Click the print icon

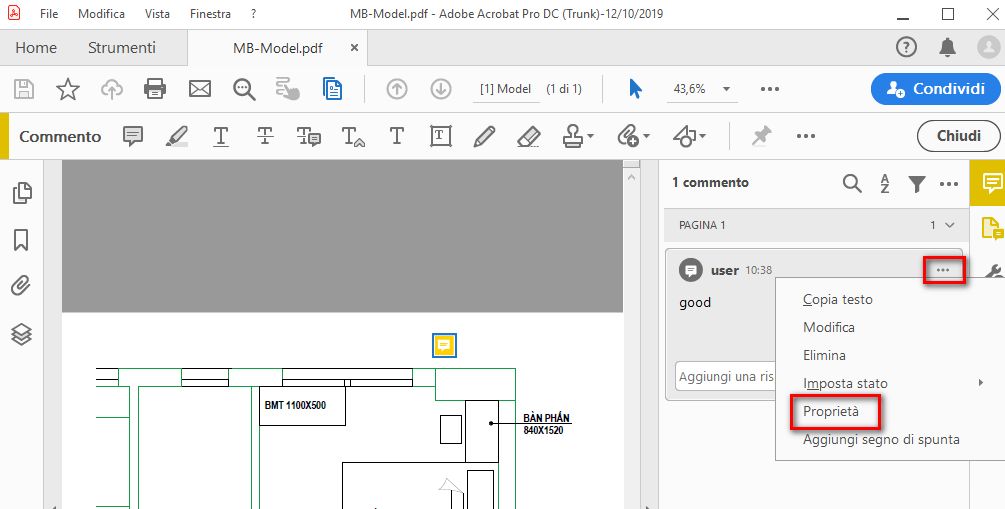tap(155, 88)
